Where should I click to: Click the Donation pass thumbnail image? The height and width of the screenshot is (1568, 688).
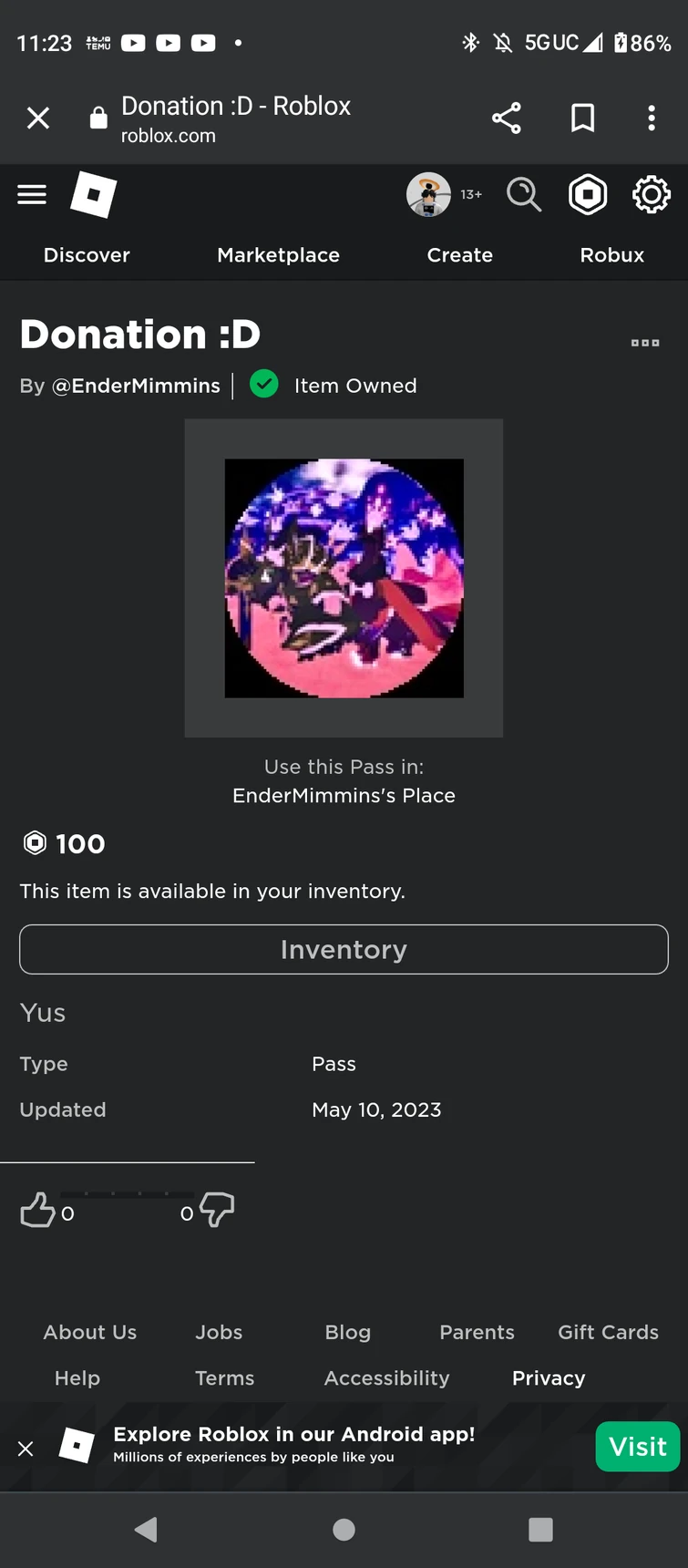tap(344, 578)
